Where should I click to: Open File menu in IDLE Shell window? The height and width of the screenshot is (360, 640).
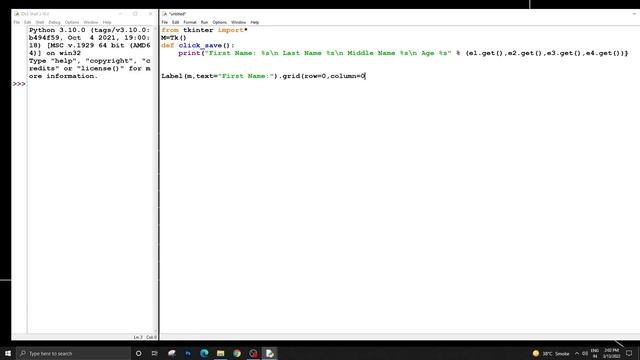(x=17, y=22)
